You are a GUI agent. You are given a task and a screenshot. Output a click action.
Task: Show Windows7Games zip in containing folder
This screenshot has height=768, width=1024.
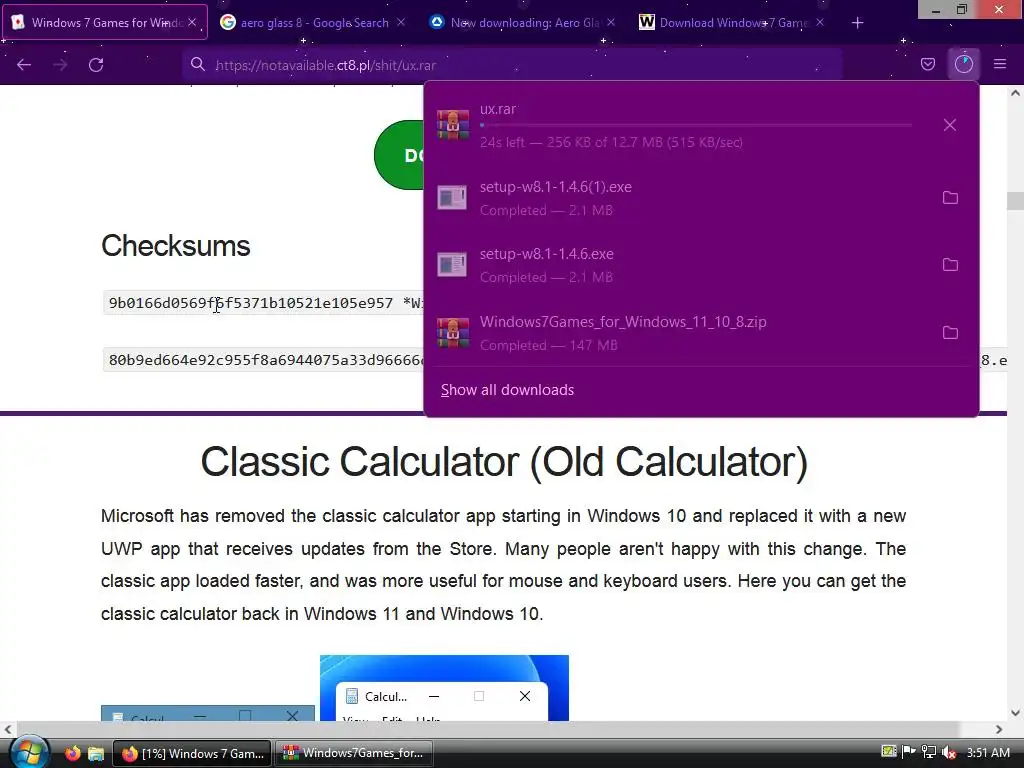point(950,332)
